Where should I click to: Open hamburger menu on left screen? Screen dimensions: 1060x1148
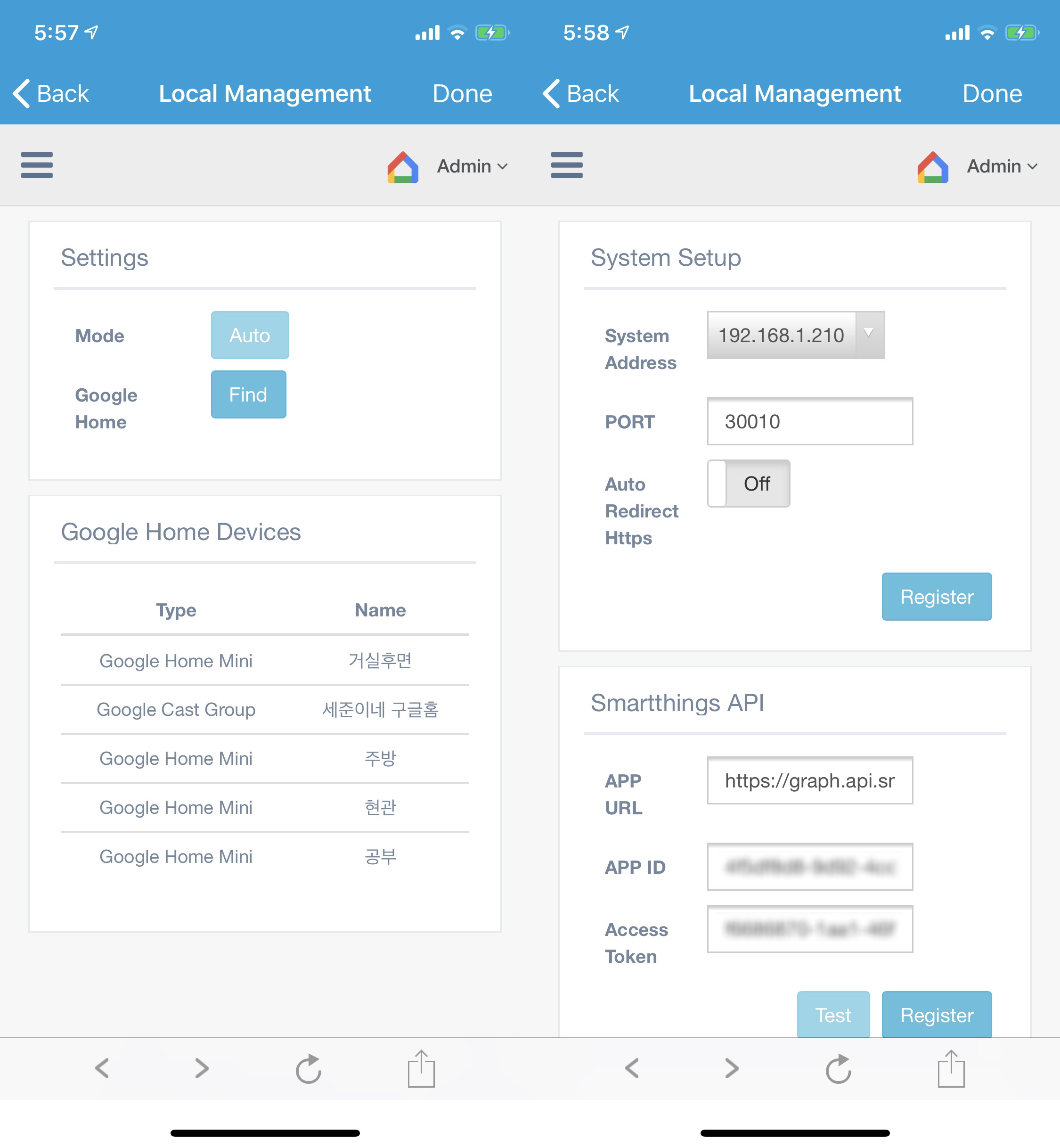(x=37, y=165)
